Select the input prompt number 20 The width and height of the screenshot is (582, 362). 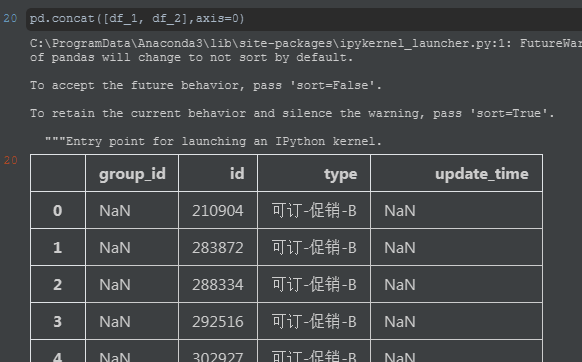tap(10, 19)
